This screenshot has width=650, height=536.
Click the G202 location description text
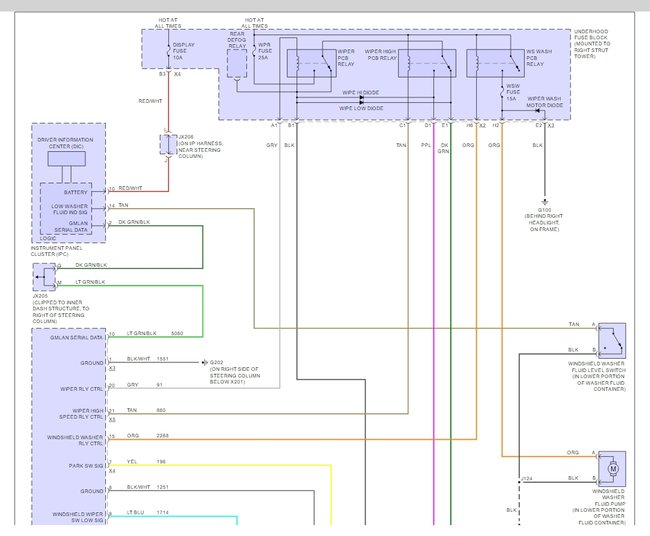(235, 375)
